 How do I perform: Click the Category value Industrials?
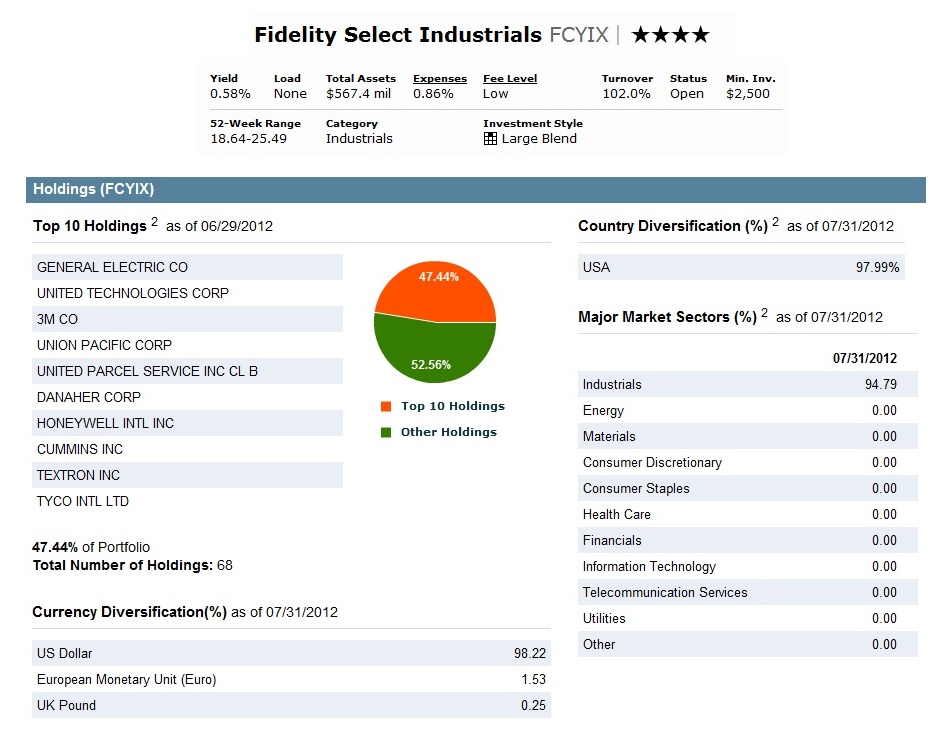click(x=359, y=138)
